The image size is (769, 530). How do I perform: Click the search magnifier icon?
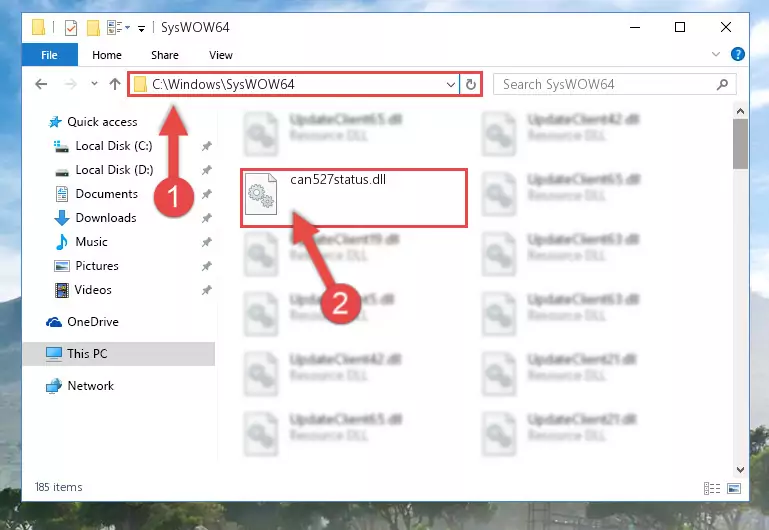click(x=722, y=84)
